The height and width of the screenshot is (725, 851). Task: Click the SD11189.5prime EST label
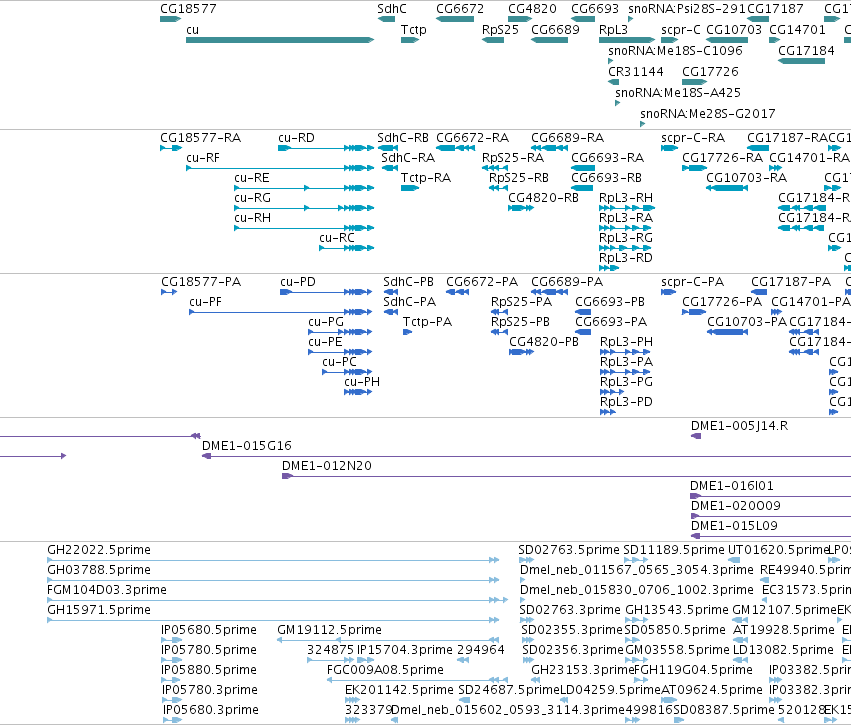coord(673,550)
